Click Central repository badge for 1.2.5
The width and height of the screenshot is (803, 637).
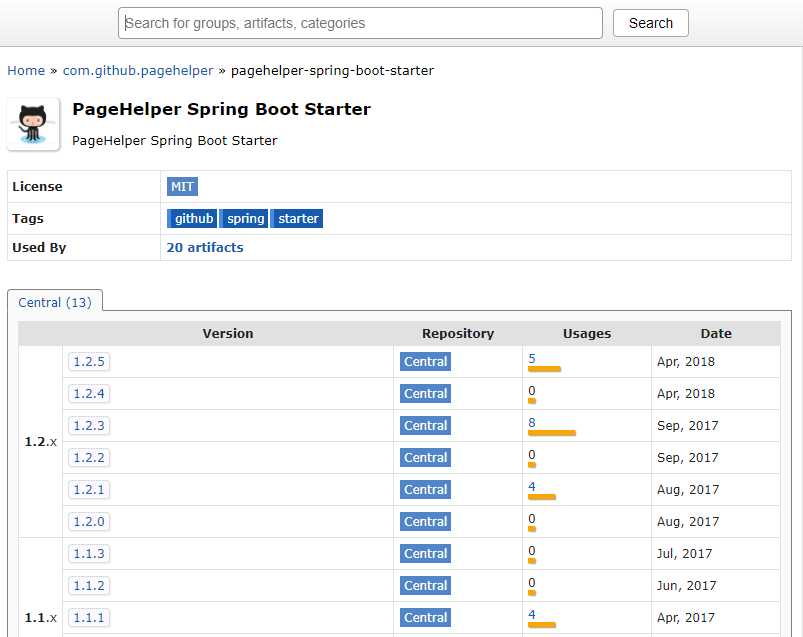425,362
